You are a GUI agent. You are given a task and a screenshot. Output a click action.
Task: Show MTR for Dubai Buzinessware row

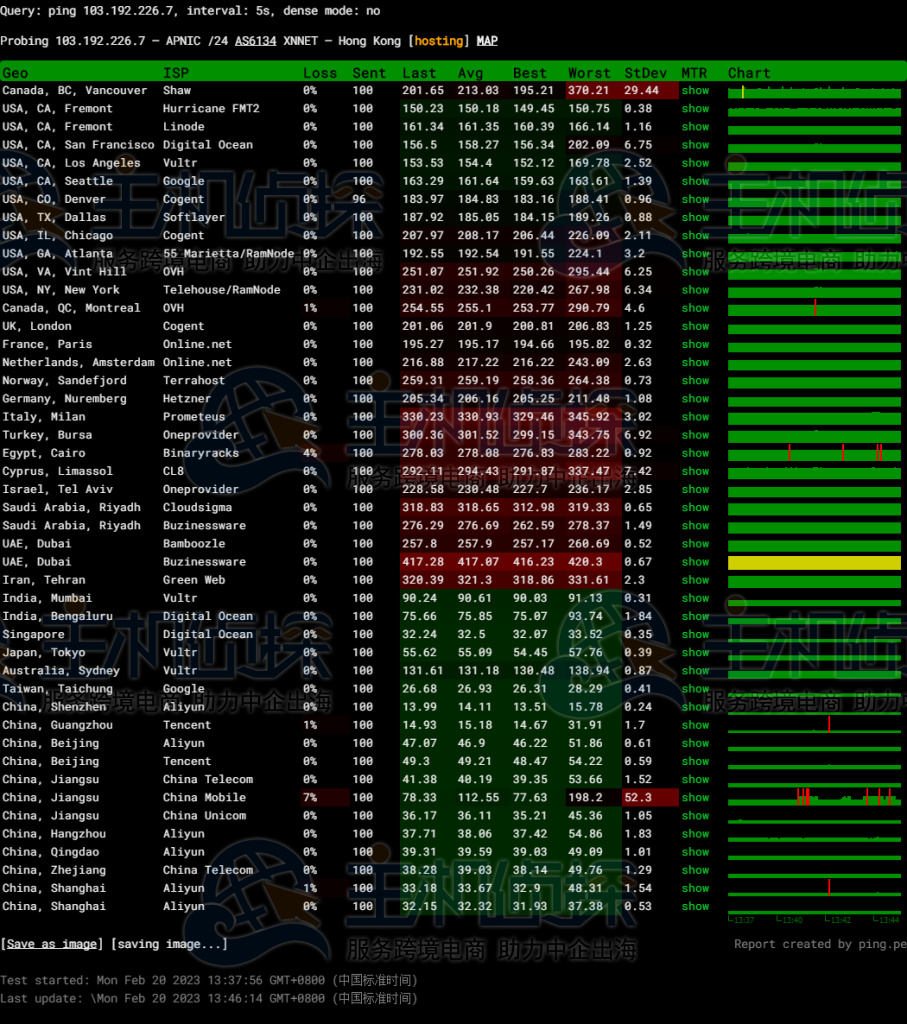(x=695, y=562)
